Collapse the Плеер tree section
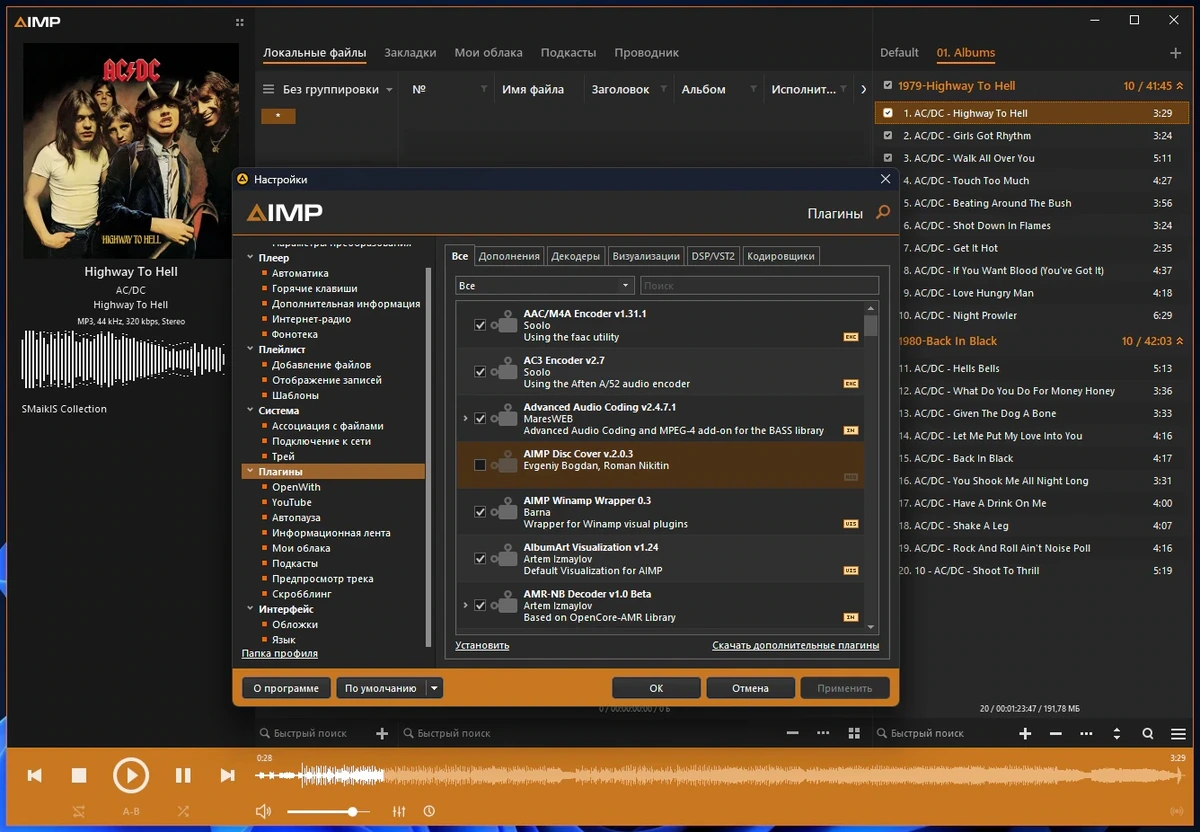Screen dimensions: 1200x832 coord(250,258)
